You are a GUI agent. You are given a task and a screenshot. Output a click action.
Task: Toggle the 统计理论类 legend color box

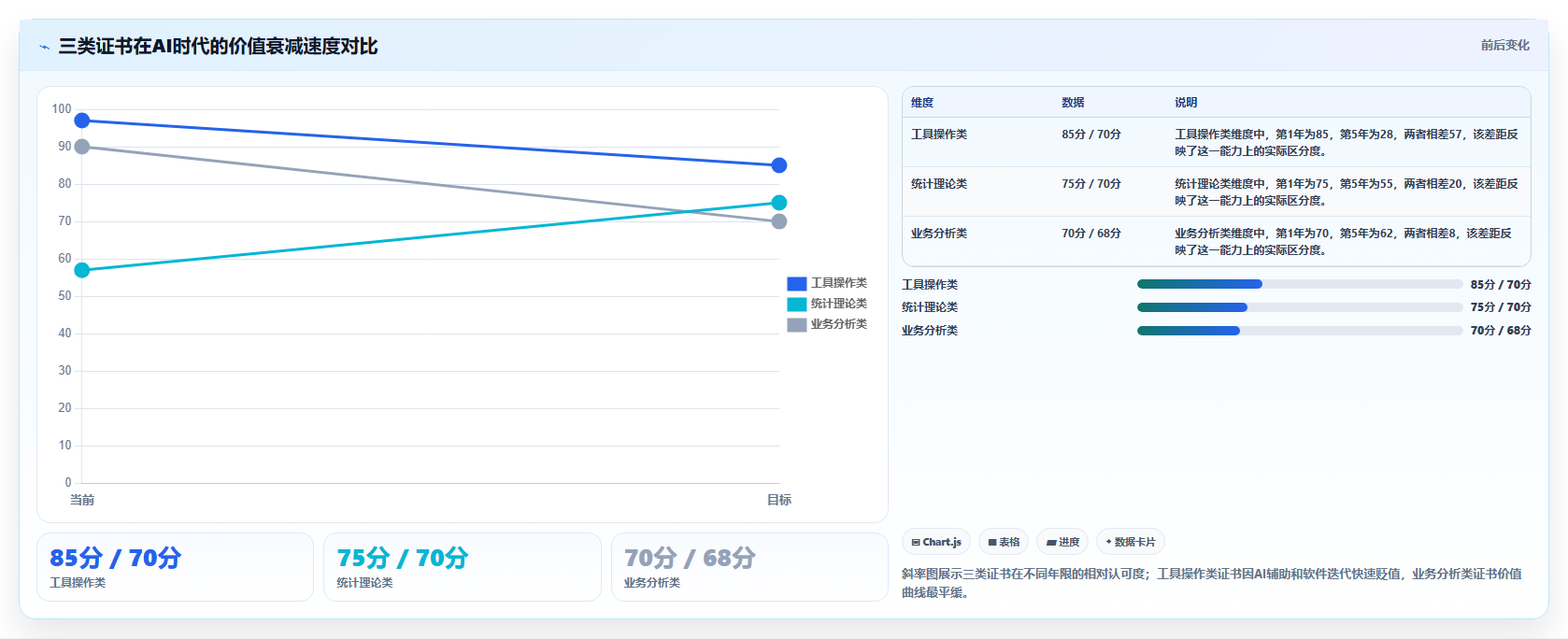coord(796,304)
